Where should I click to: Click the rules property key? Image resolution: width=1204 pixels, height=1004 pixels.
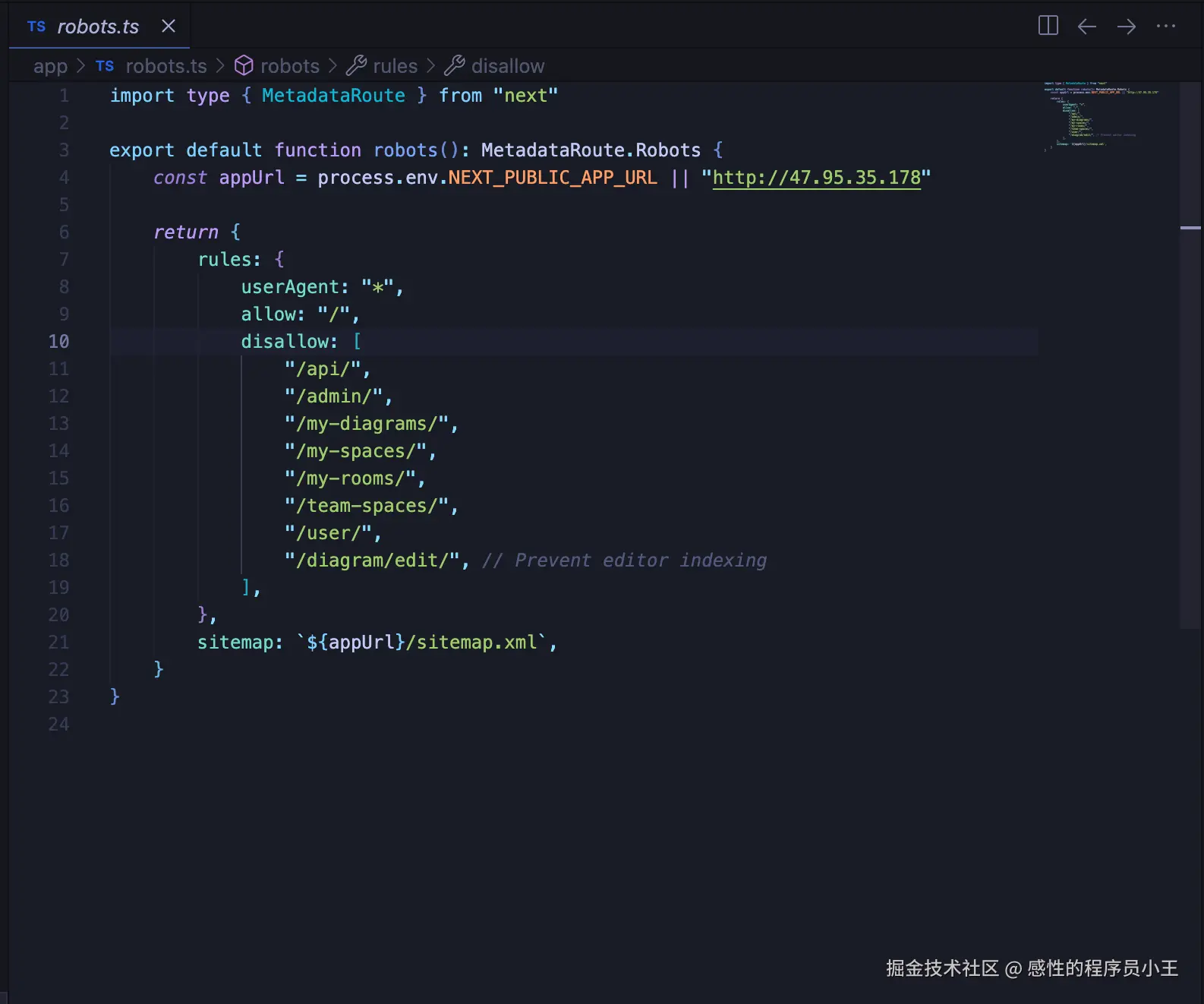224,260
